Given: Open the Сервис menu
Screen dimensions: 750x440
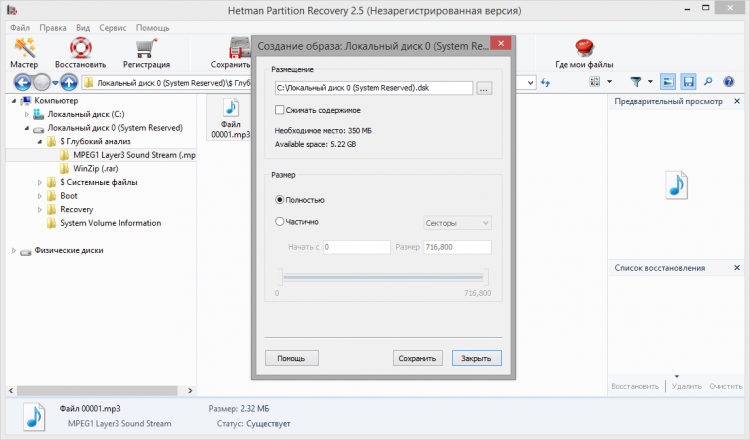Looking at the screenshot, I should pos(113,28).
